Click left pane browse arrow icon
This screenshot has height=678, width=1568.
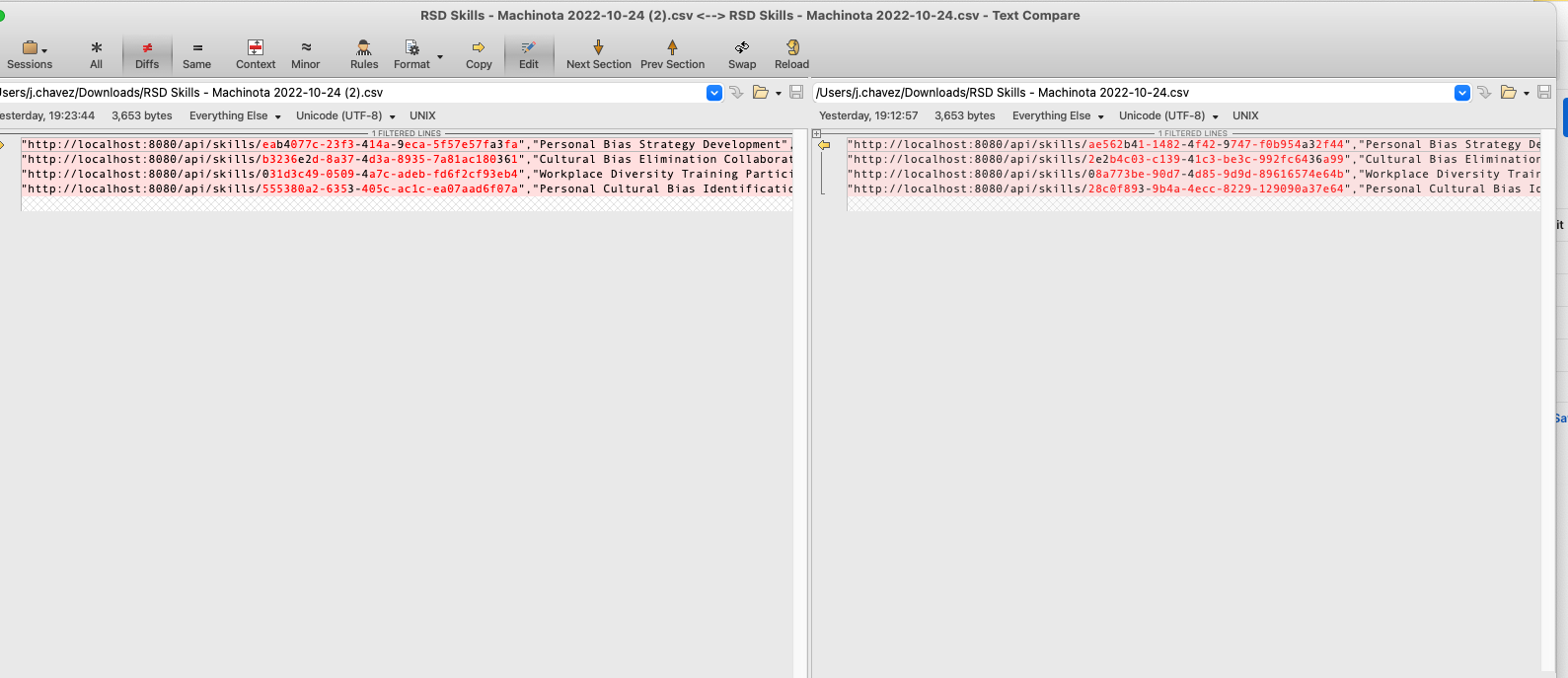[736, 93]
